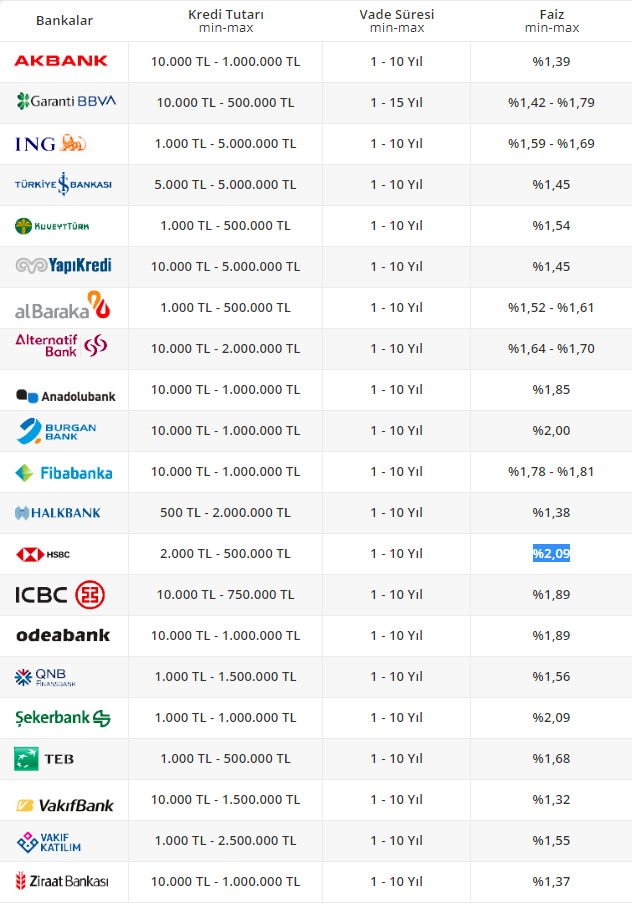Click the Halkbank logo
The image size is (632, 904).
coord(58,512)
